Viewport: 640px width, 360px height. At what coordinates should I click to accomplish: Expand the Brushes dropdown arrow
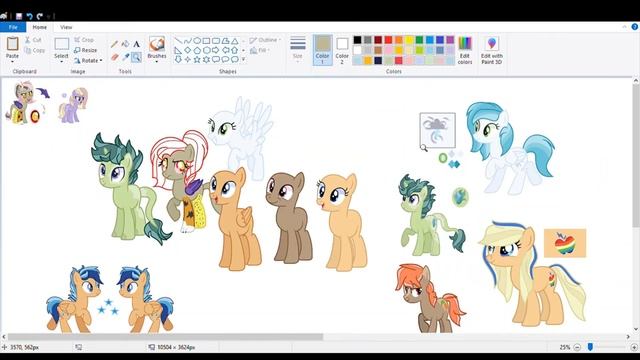pyautogui.click(x=157, y=62)
